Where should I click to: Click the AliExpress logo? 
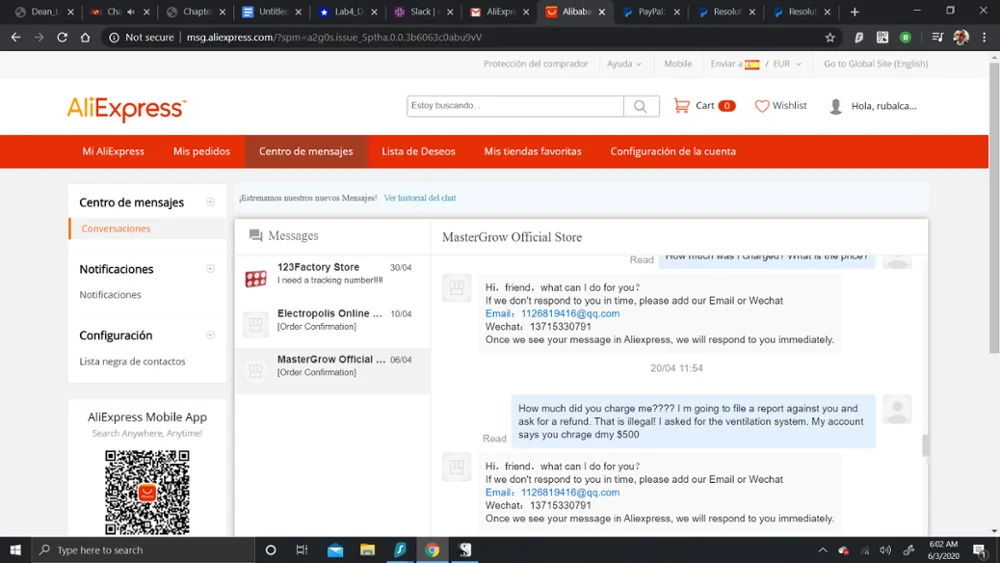126,109
